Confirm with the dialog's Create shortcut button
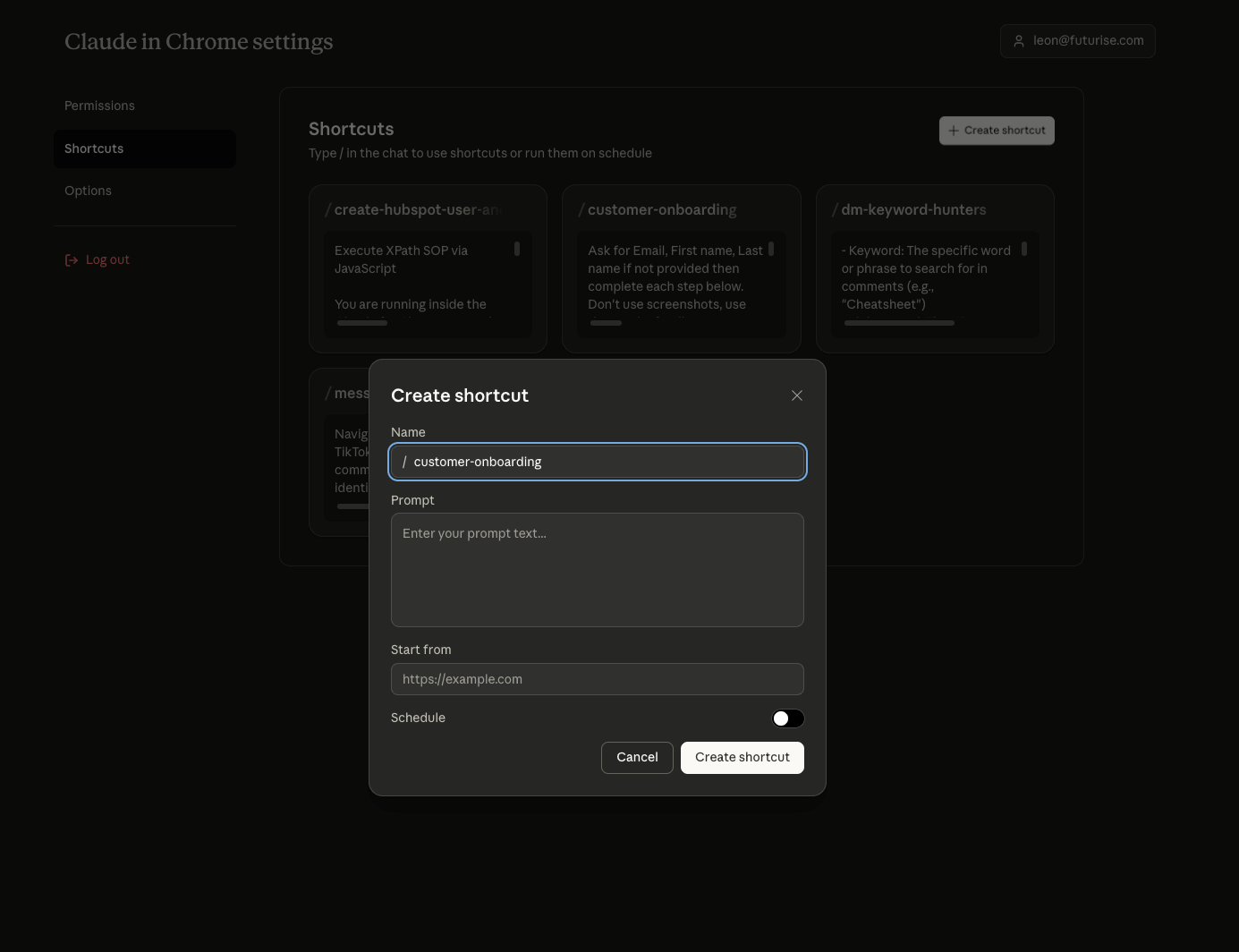This screenshot has width=1239, height=952. coord(743,758)
